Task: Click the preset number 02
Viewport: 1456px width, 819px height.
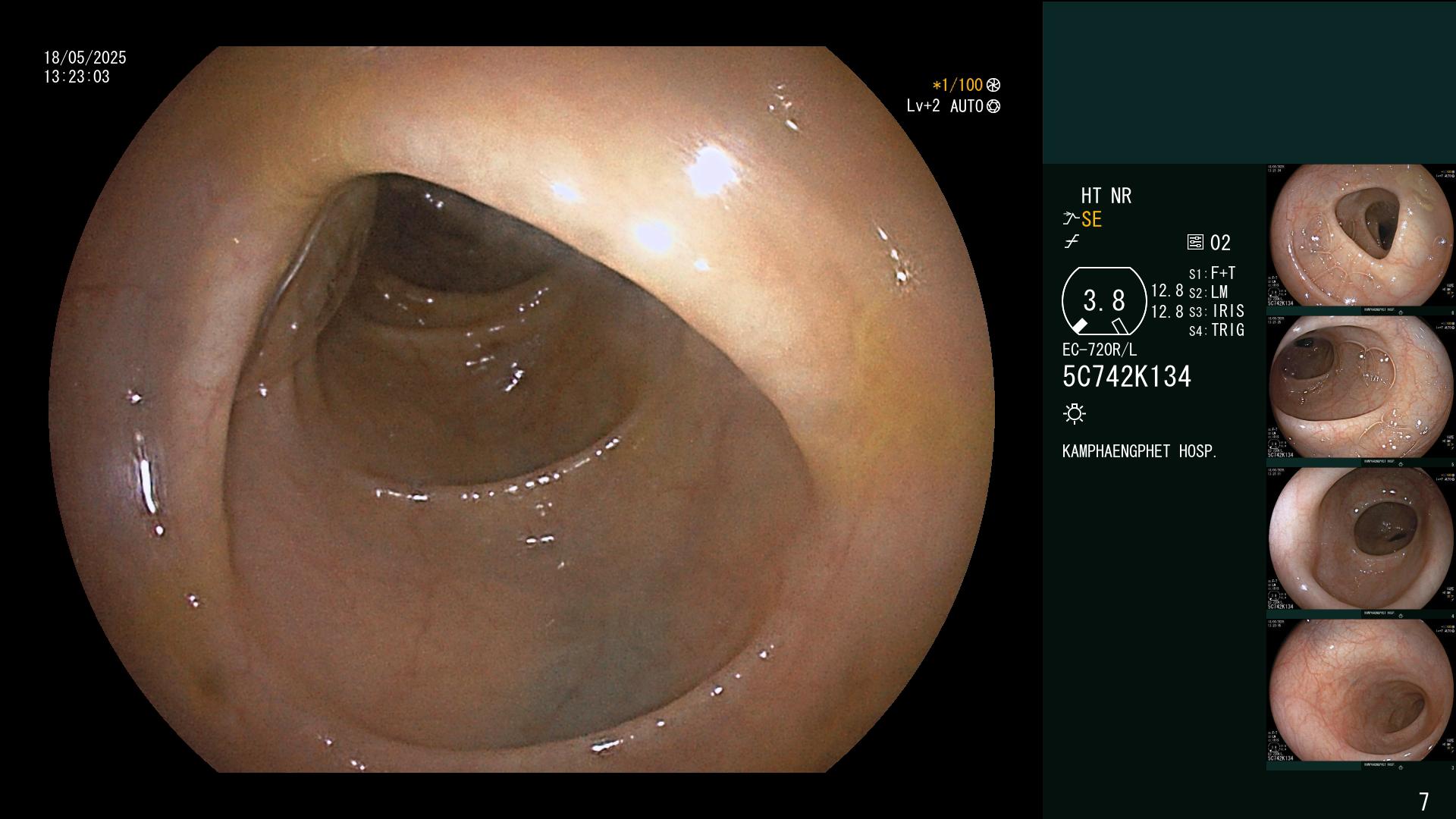Action: 1220,243
